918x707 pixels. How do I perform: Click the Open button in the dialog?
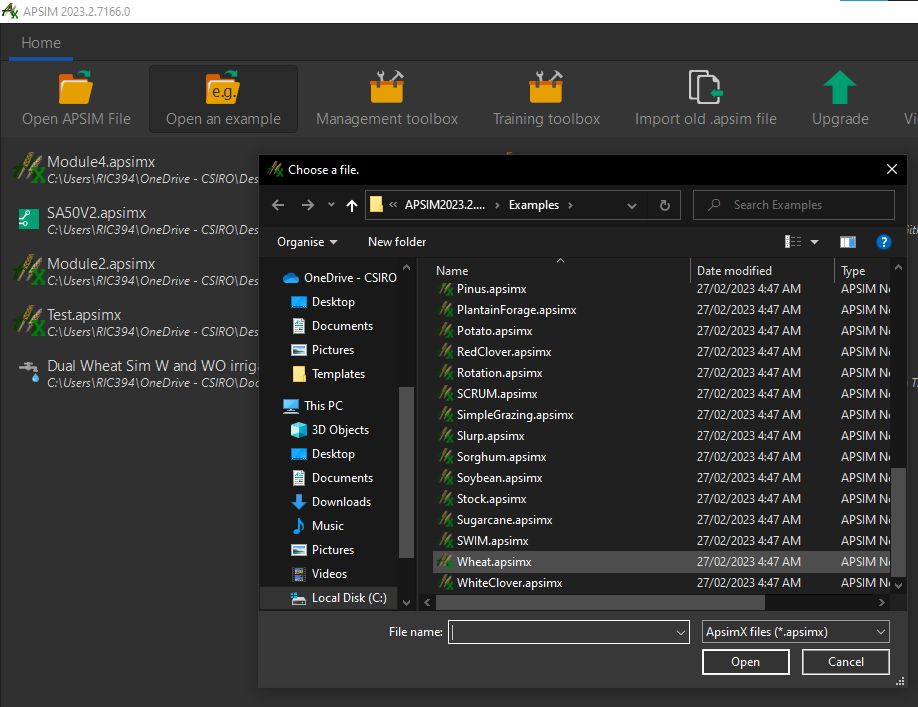coord(745,662)
